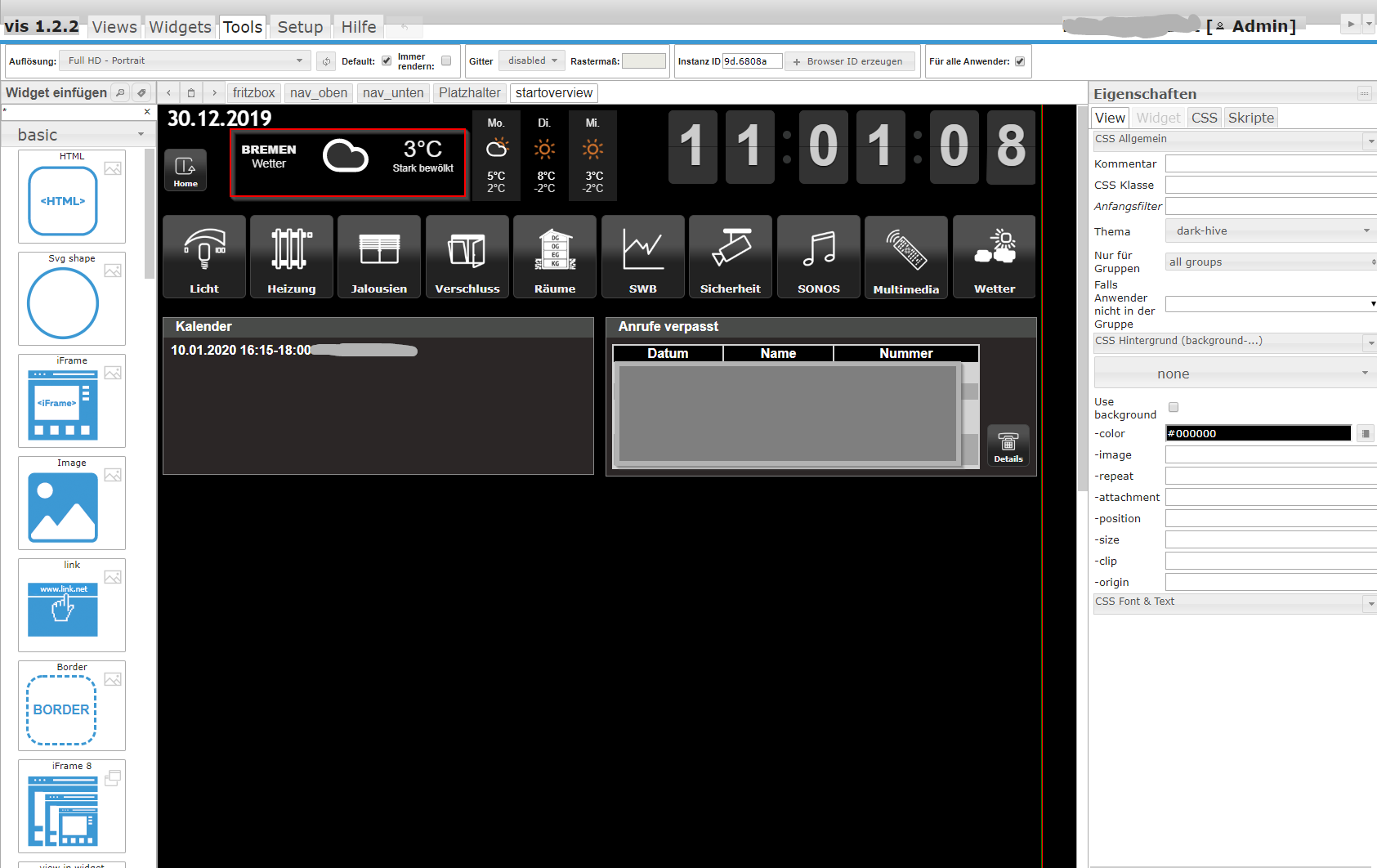Viewport: 1377px width, 868px height.
Task: Switch to the fritzbox view tab
Action: [x=253, y=93]
